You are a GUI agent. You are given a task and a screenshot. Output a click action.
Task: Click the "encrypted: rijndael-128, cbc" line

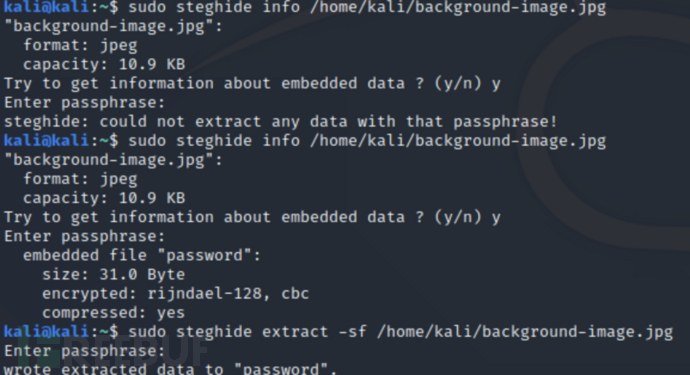(x=176, y=294)
